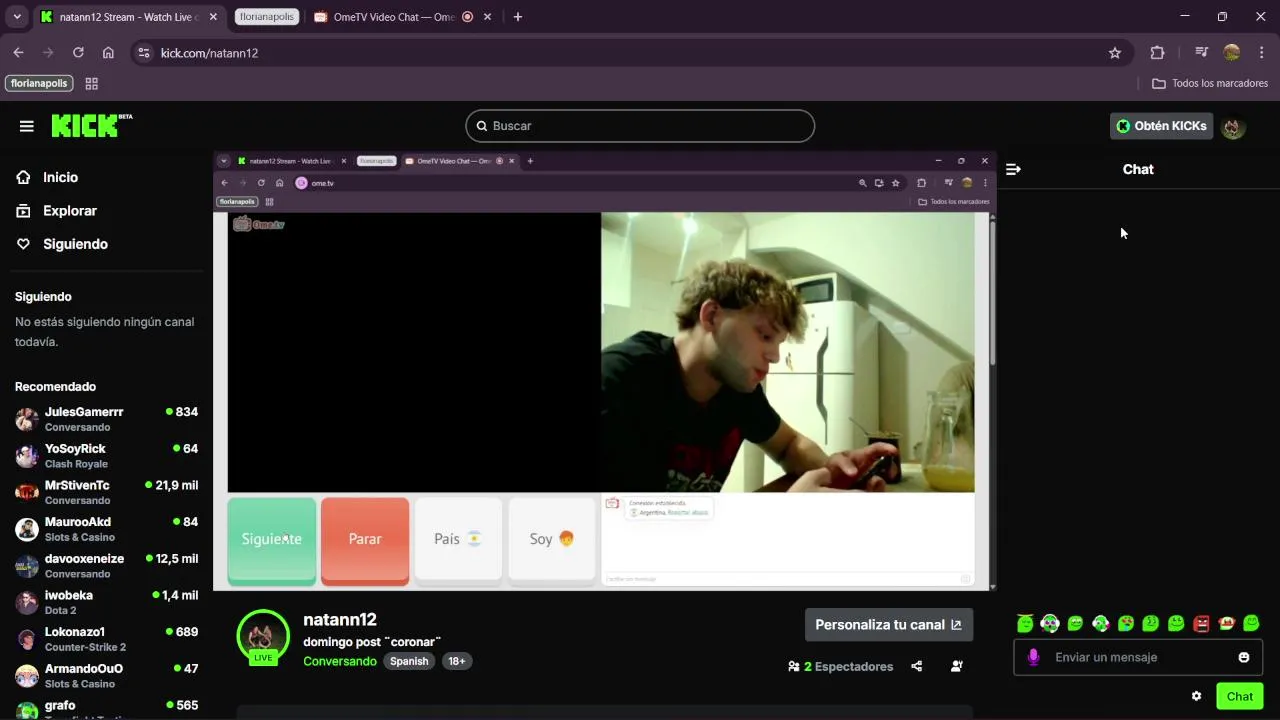Click the browser home icon

108,53
